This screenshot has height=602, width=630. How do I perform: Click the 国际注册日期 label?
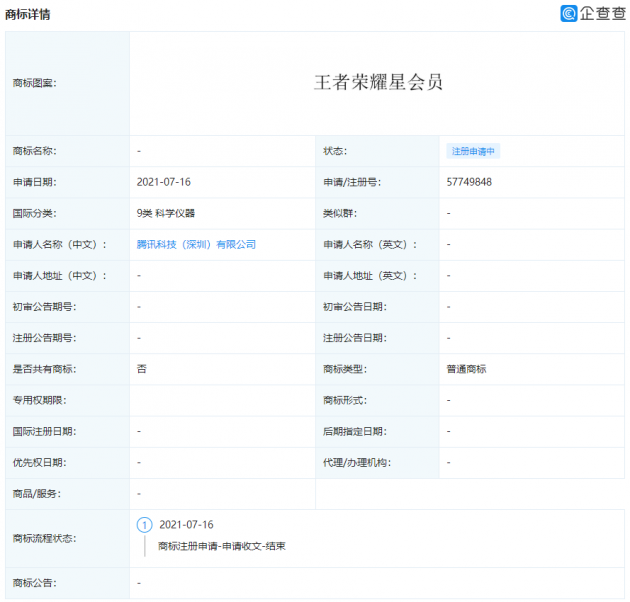pos(44,431)
